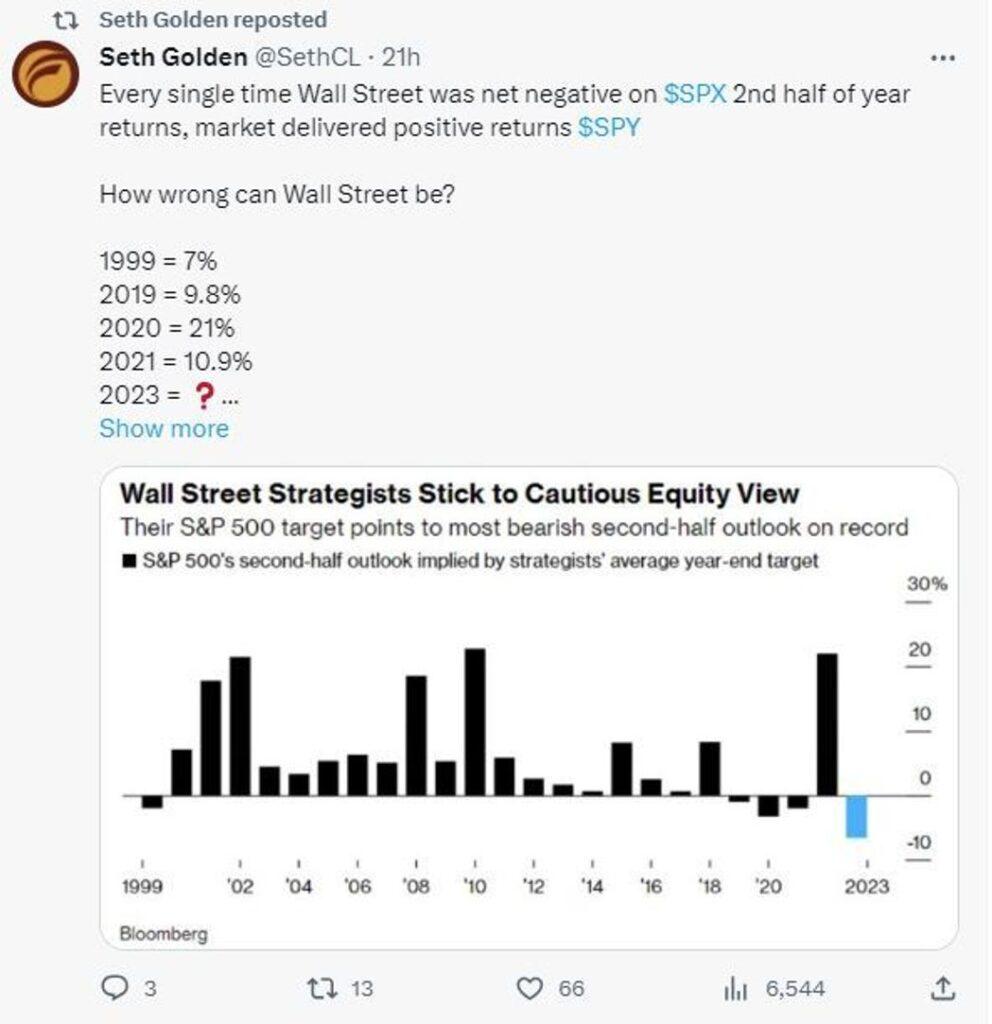
Task: Click the reply speech bubble icon
Action: click(115, 987)
